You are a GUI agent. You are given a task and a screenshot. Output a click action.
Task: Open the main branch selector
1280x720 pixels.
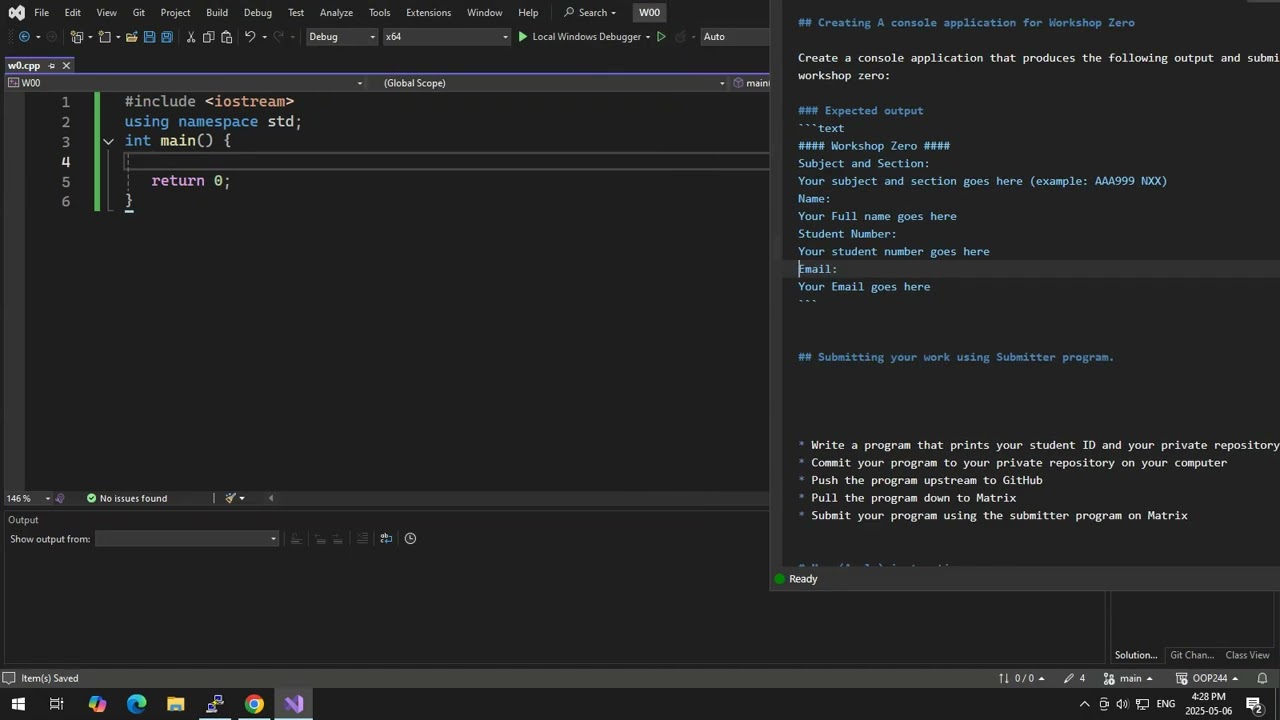coord(1127,678)
